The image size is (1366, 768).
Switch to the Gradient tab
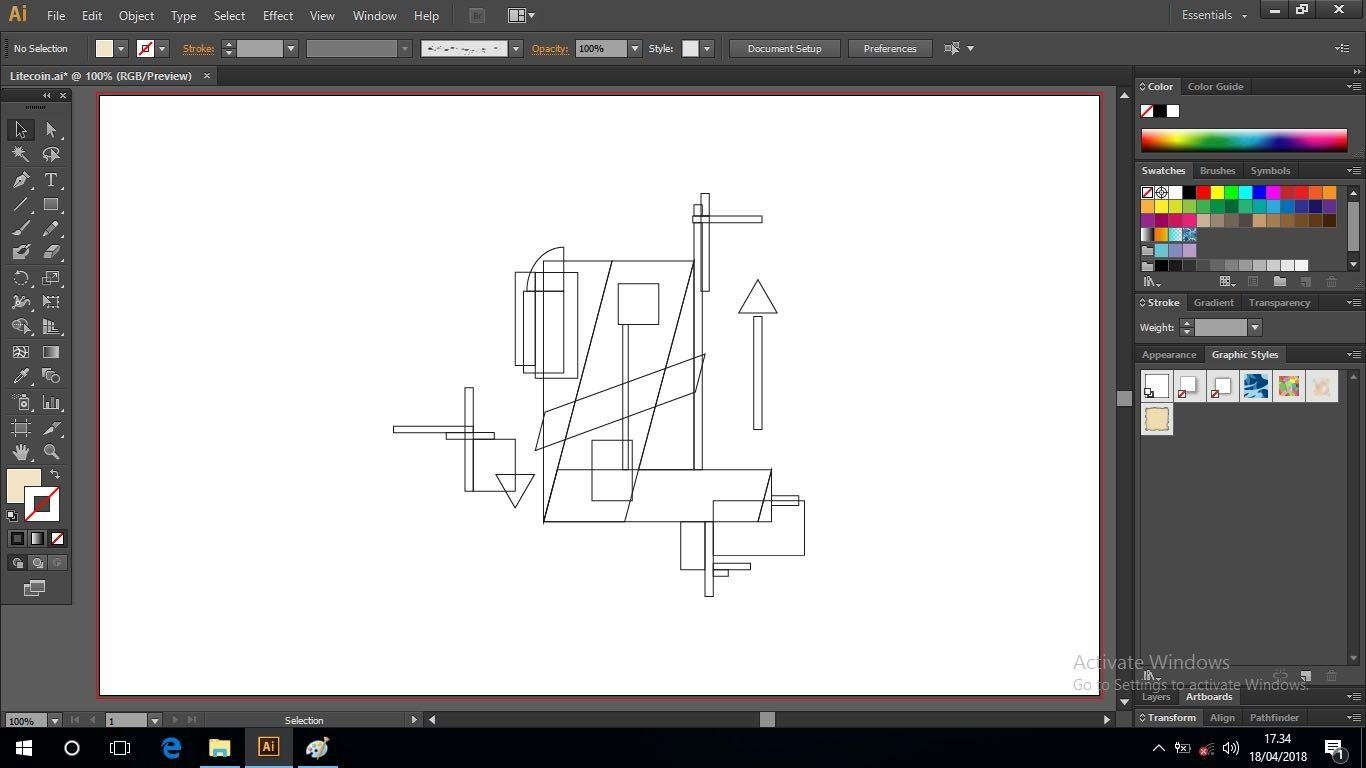coord(1213,302)
